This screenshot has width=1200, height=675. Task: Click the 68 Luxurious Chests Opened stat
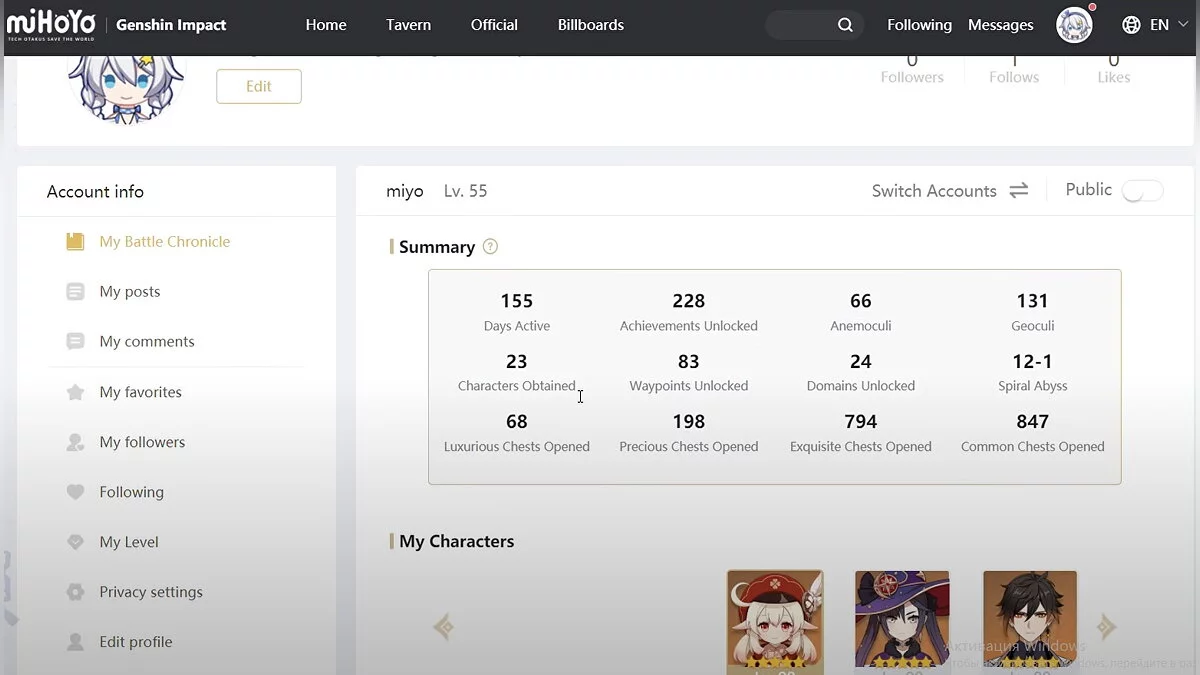point(517,433)
